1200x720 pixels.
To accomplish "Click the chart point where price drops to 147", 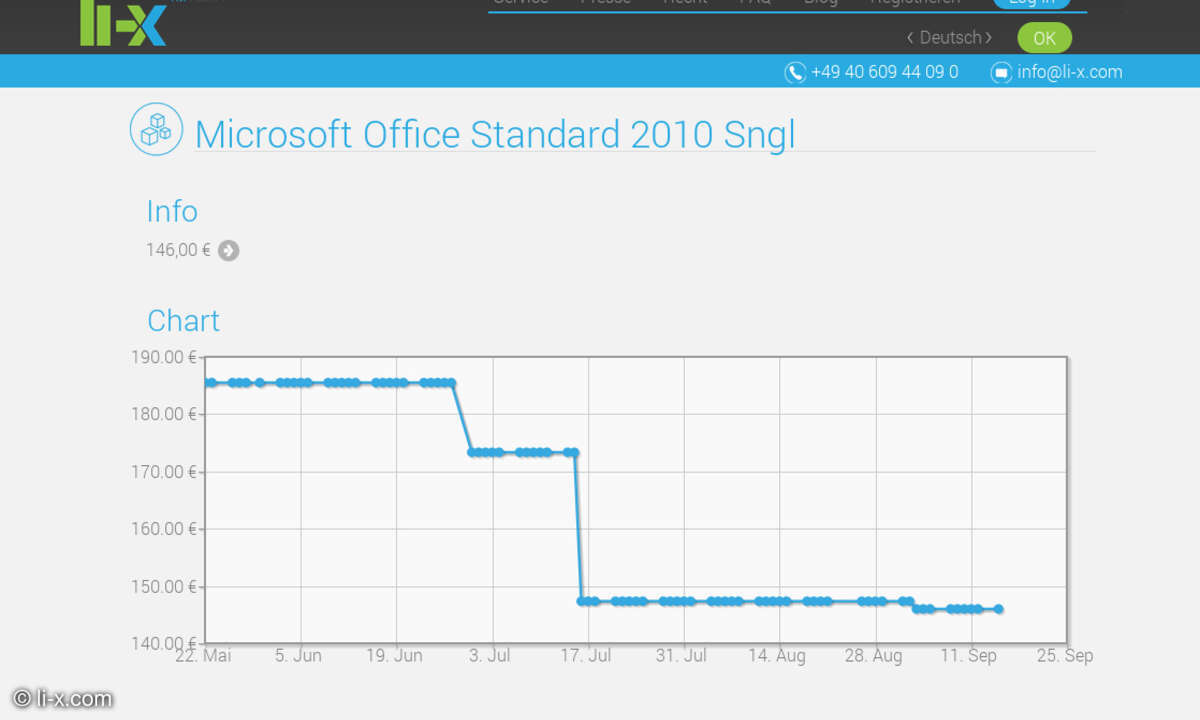I will pyautogui.click(x=582, y=601).
